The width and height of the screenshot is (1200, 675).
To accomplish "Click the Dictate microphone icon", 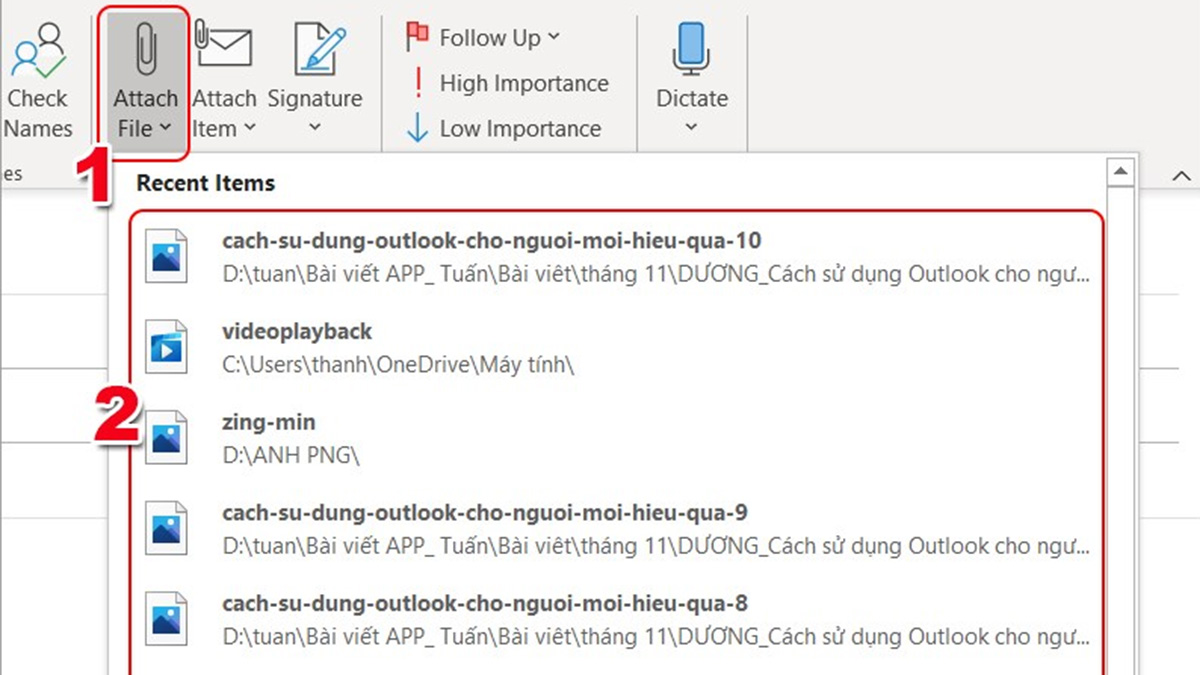I will pyautogui.click(x=691, y=48).
